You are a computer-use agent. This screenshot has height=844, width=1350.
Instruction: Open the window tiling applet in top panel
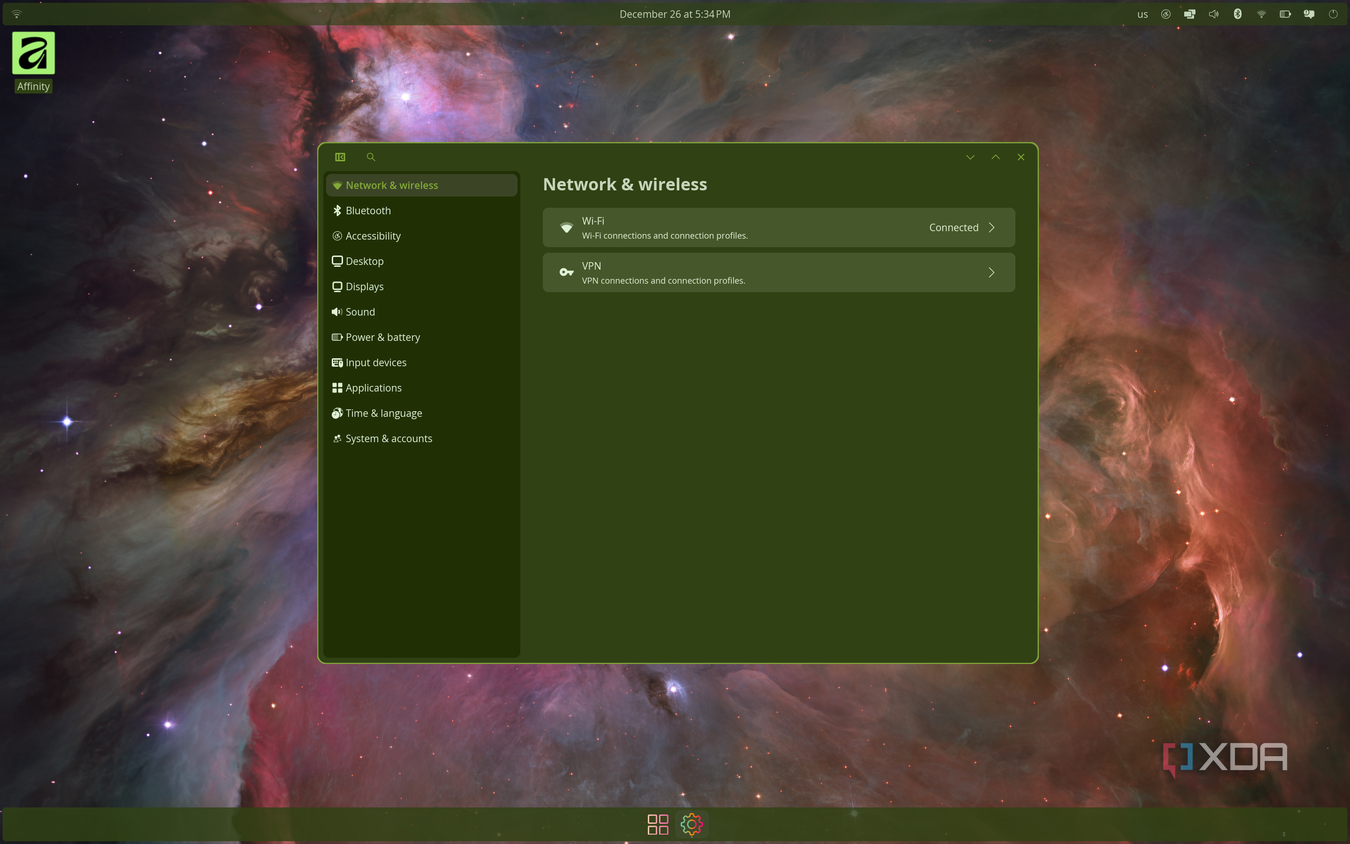coord(1189,14)
